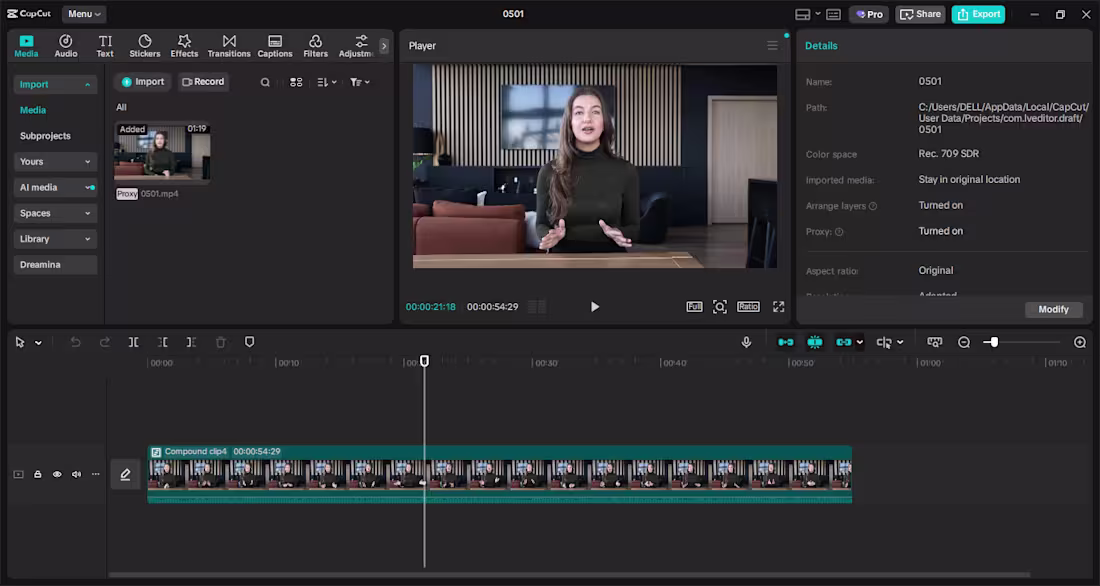The width and height of the screenshot is (1100, 586).
Task: Click the Record button
Action: click(203, 82)
